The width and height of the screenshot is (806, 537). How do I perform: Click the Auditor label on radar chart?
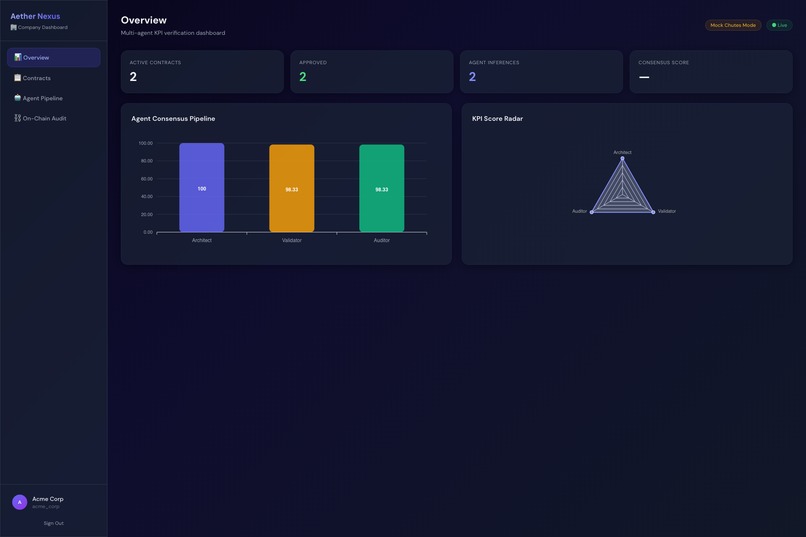click(579, 211)
